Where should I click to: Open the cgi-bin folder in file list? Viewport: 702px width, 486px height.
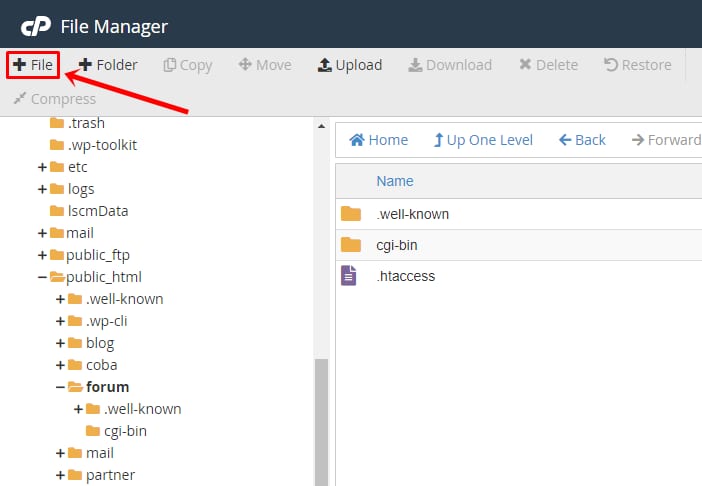397,245
